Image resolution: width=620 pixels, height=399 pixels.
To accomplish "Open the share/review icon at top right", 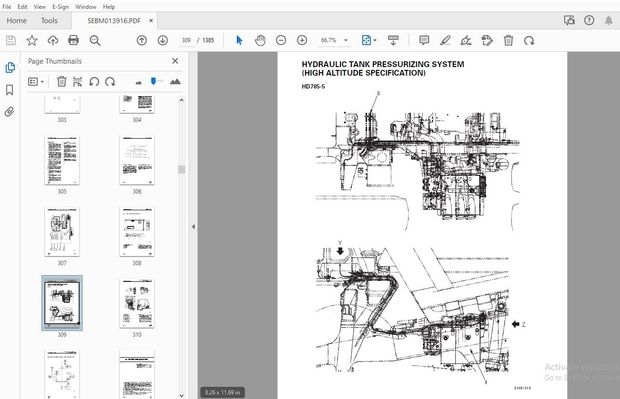I will [569, 21].
